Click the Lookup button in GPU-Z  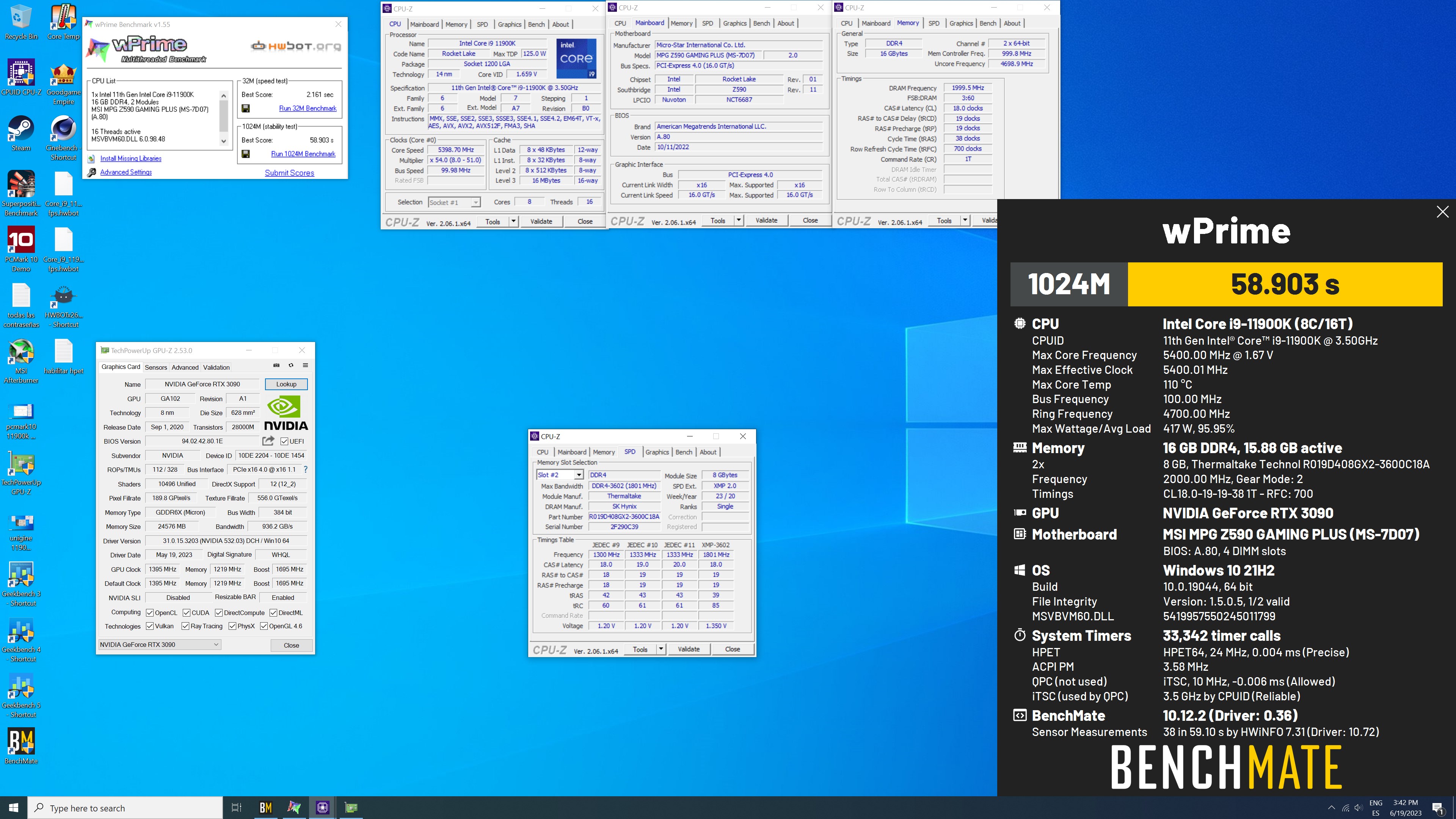(286, 384)
